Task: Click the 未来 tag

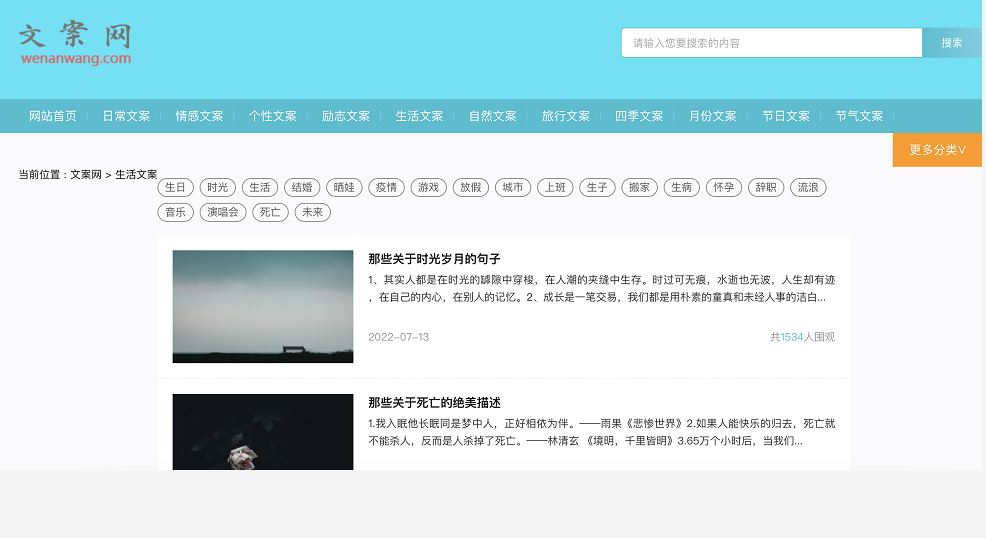Action: pyautogui.click(x=312, y=212)
